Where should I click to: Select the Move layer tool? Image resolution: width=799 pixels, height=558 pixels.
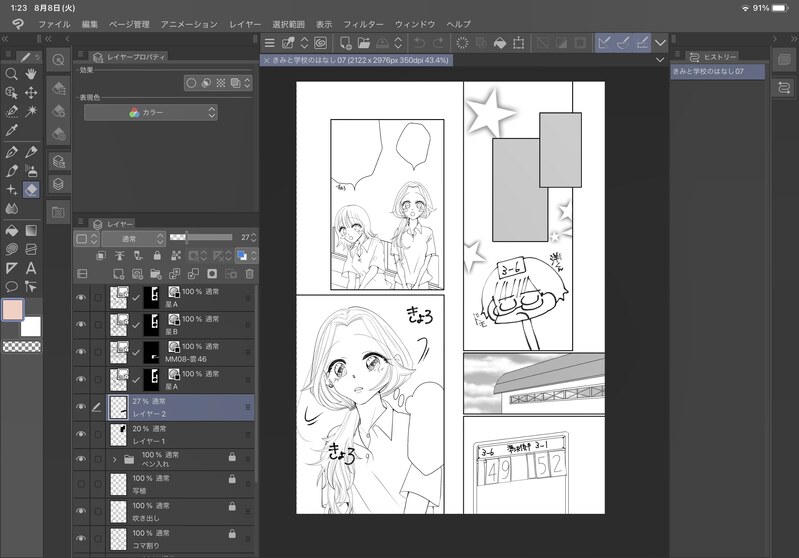tap(31, 93)
